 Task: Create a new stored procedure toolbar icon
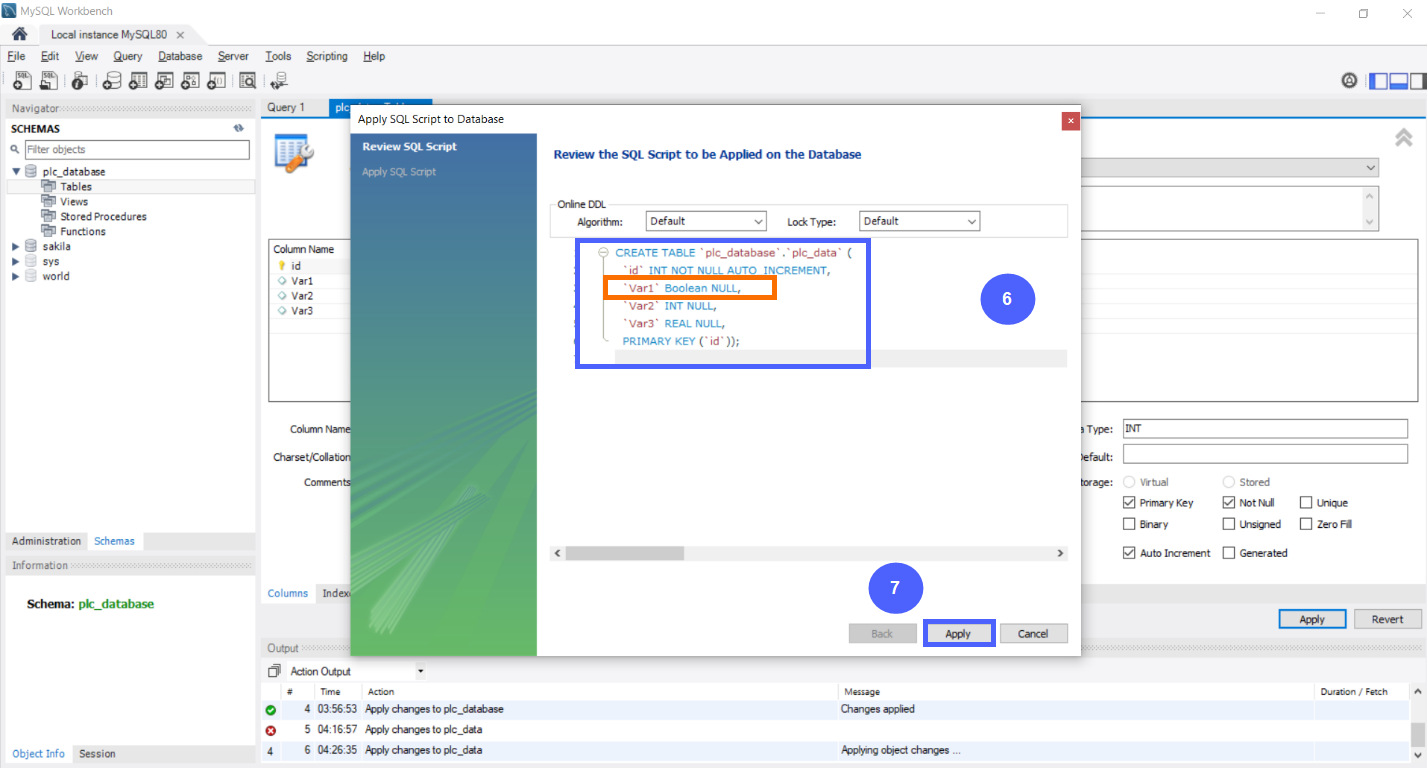(191, 80)
